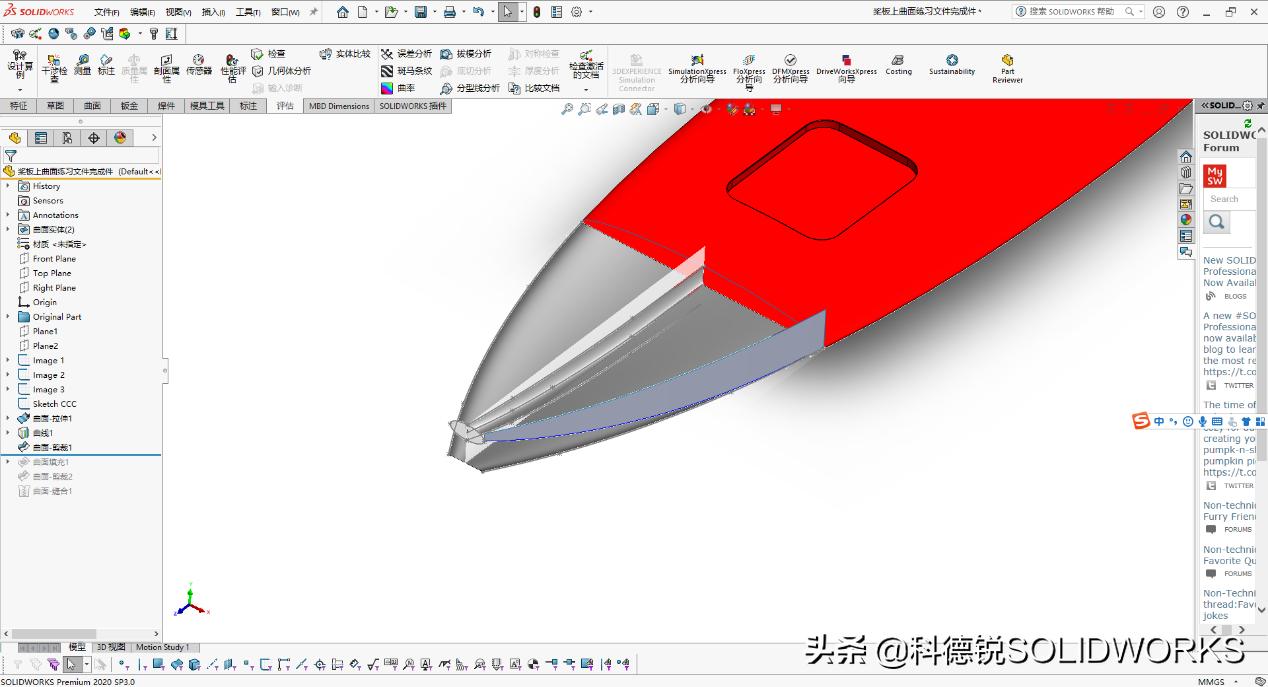Open the user account login icon
This screenshot has width=1268, height=687.
click(x=1159, y=12)
